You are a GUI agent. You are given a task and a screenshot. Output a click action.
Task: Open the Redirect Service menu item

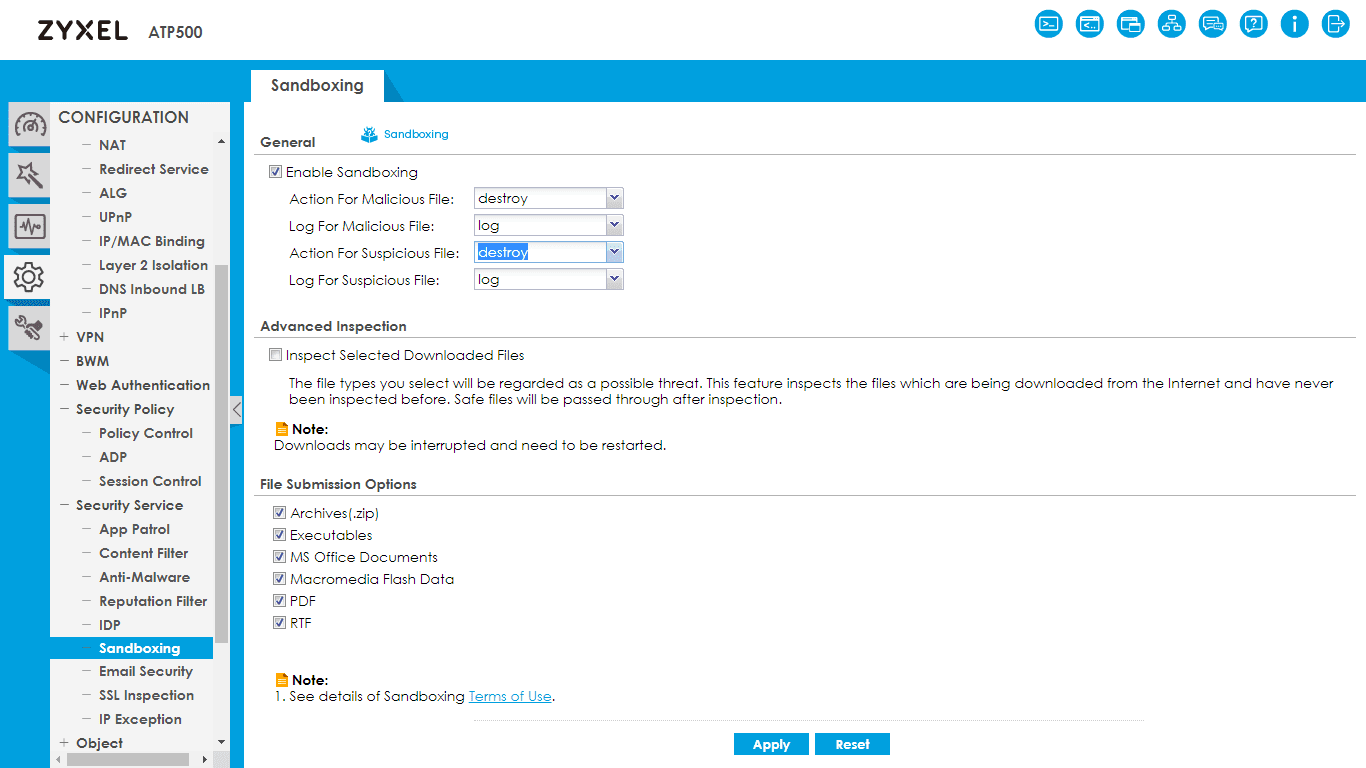154,169
